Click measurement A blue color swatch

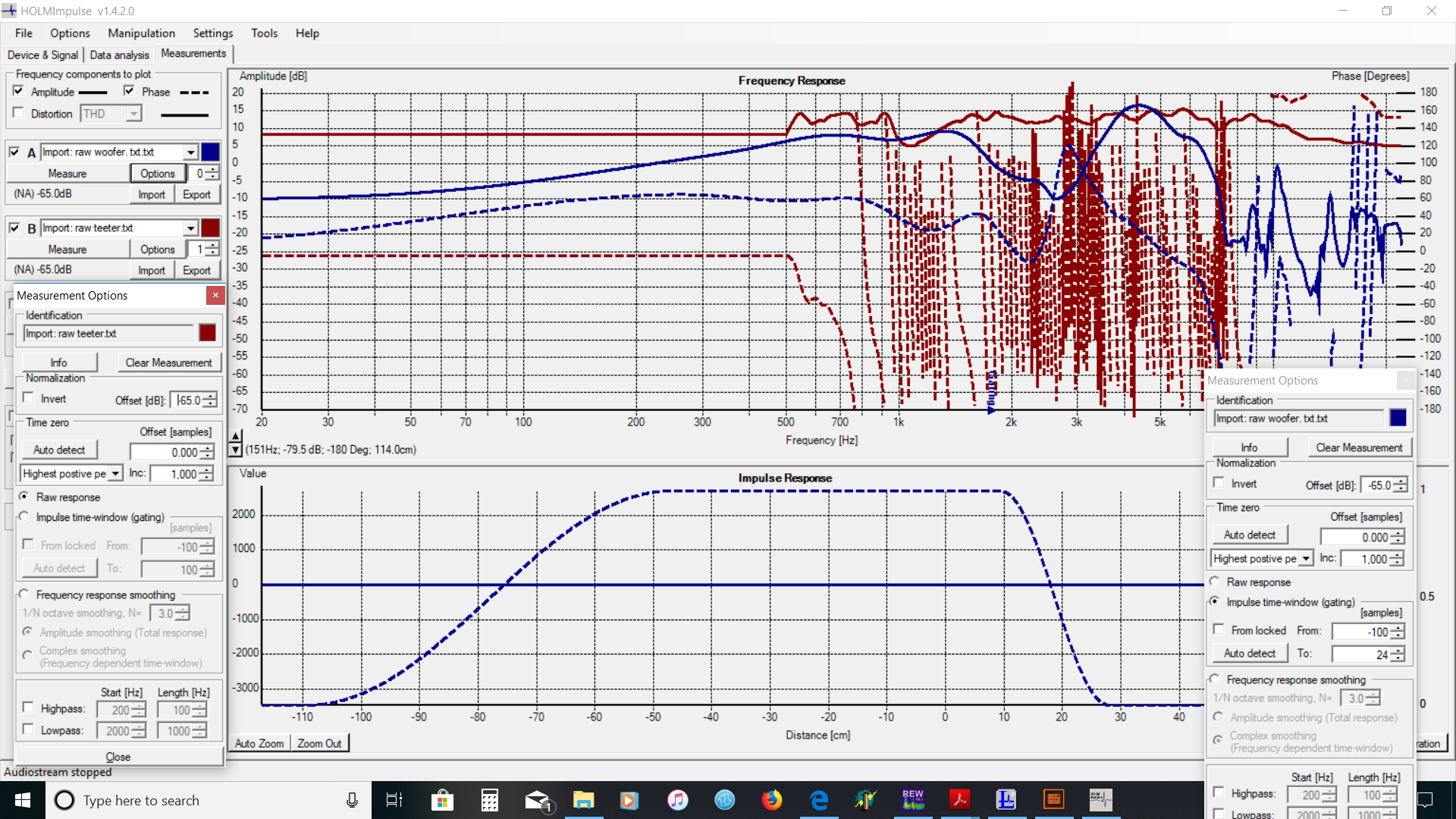click(210, 152)
